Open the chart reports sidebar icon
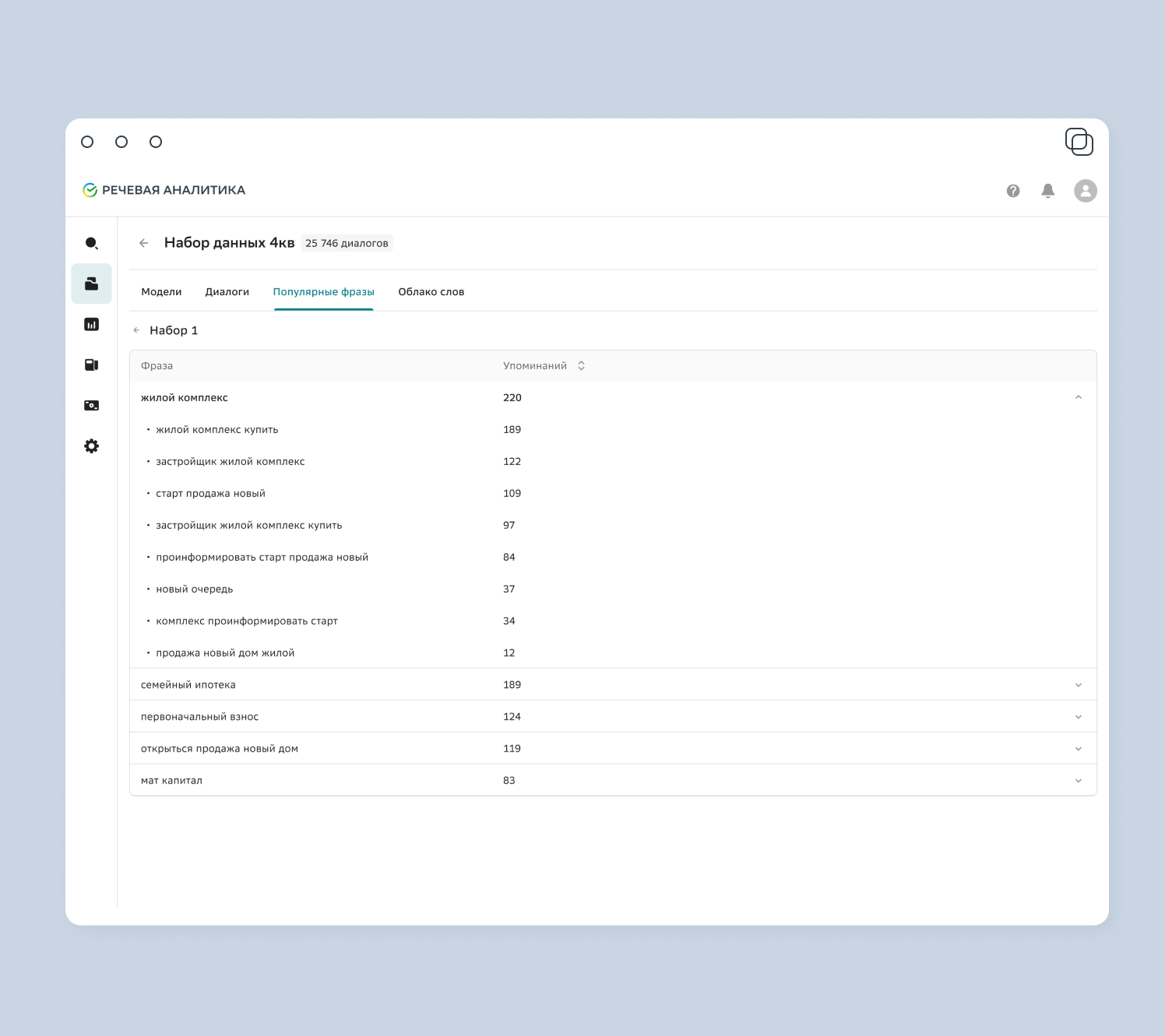The height and width of the screenshot is (1036, 1165). (91, 324)
